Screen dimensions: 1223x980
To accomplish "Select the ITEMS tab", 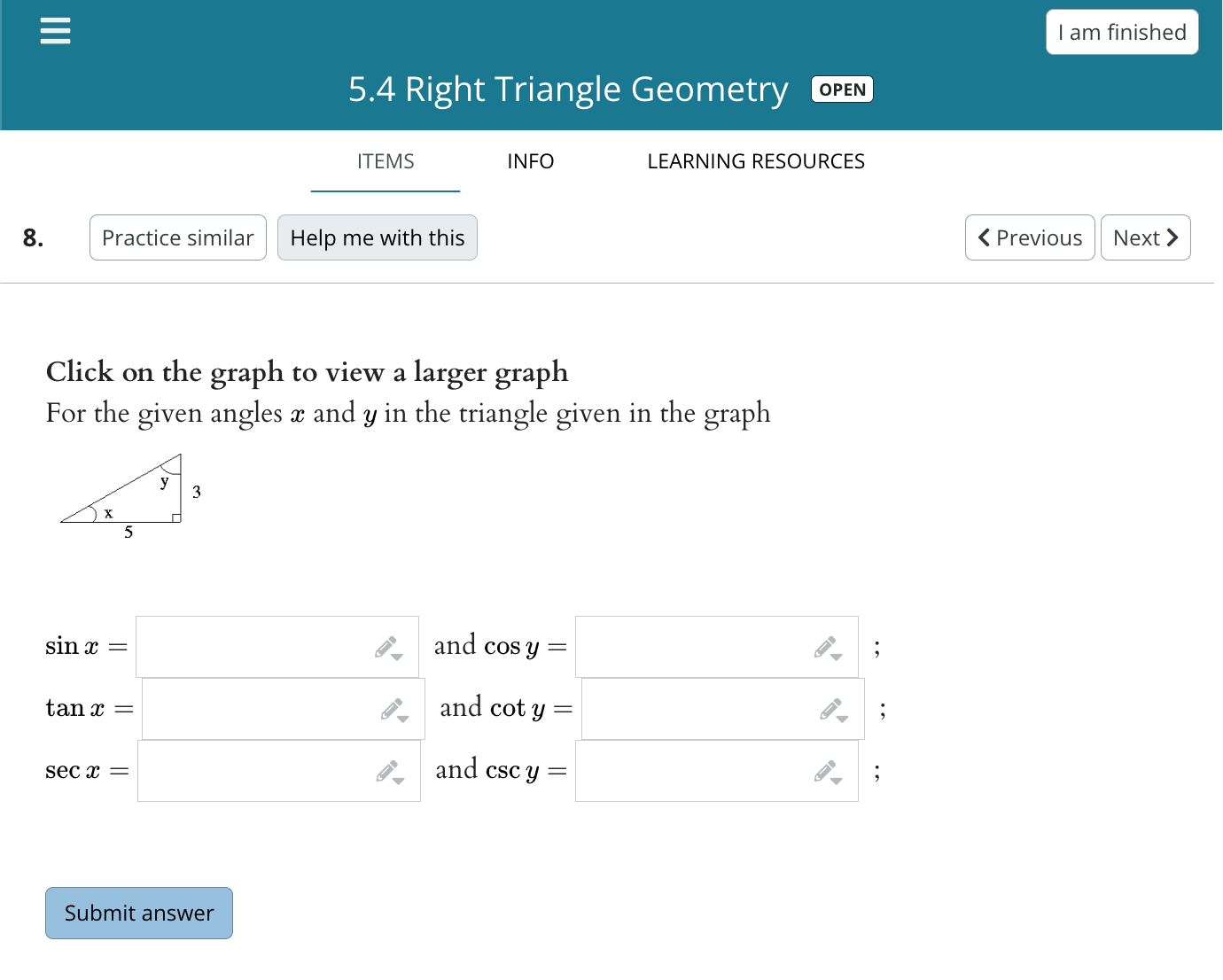I will click(x=385, y=161).
